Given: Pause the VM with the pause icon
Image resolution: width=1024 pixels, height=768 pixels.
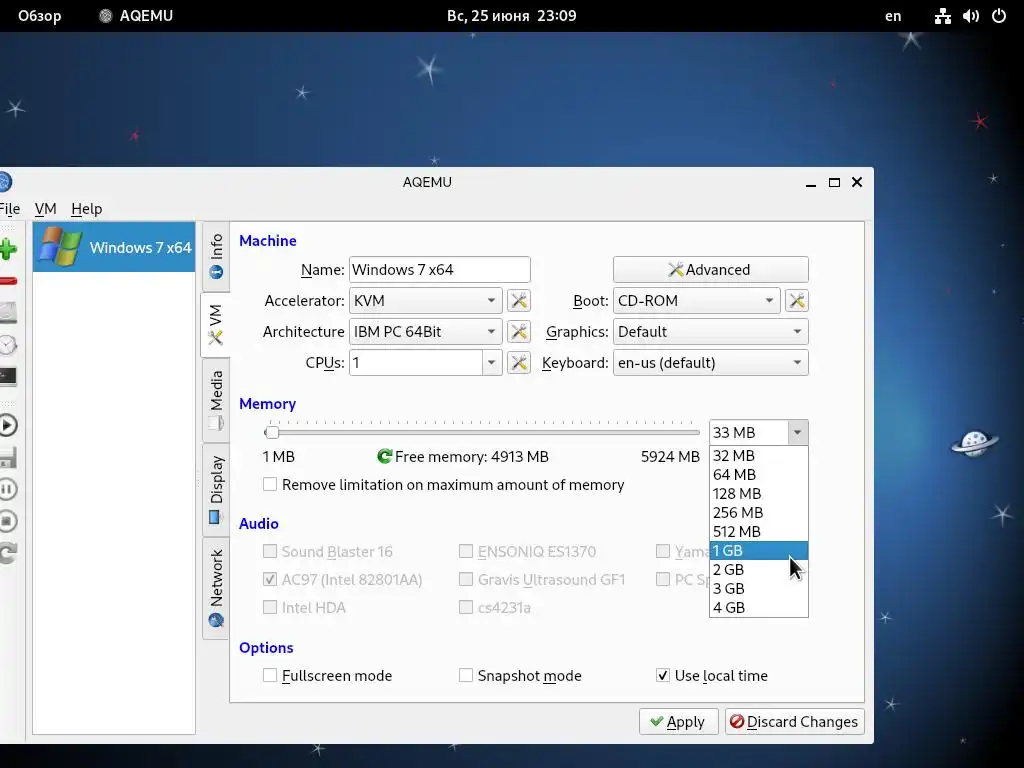Looking at the screenshot, I should coord(8,489).
